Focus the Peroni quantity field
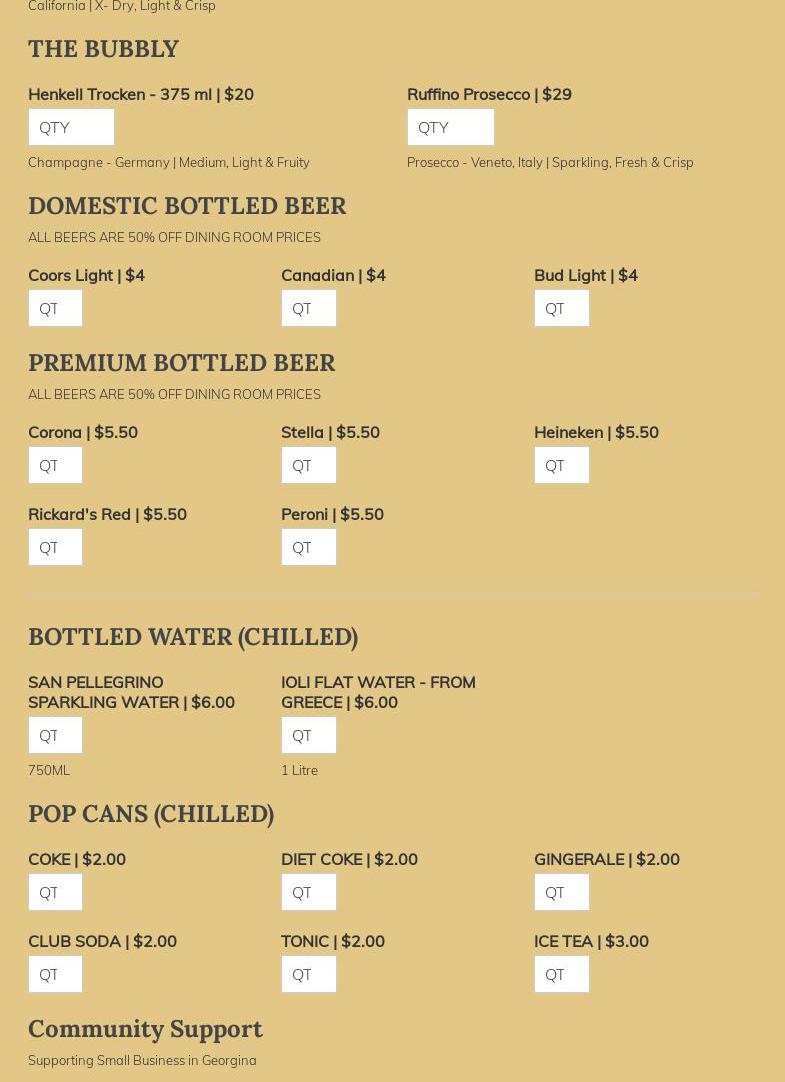Image resolution: width=785 pixels, height=1082 pixels. point(308,547)
